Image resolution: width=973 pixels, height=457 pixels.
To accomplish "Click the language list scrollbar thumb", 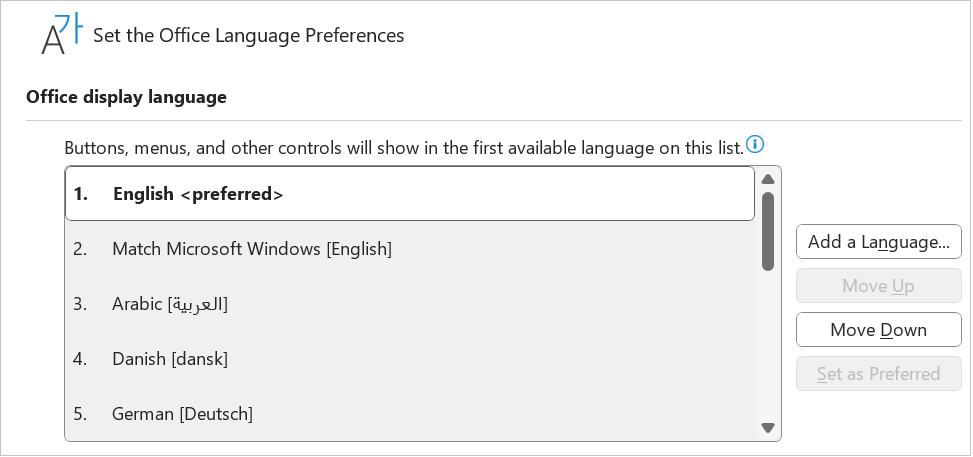I will click(768, 231).
